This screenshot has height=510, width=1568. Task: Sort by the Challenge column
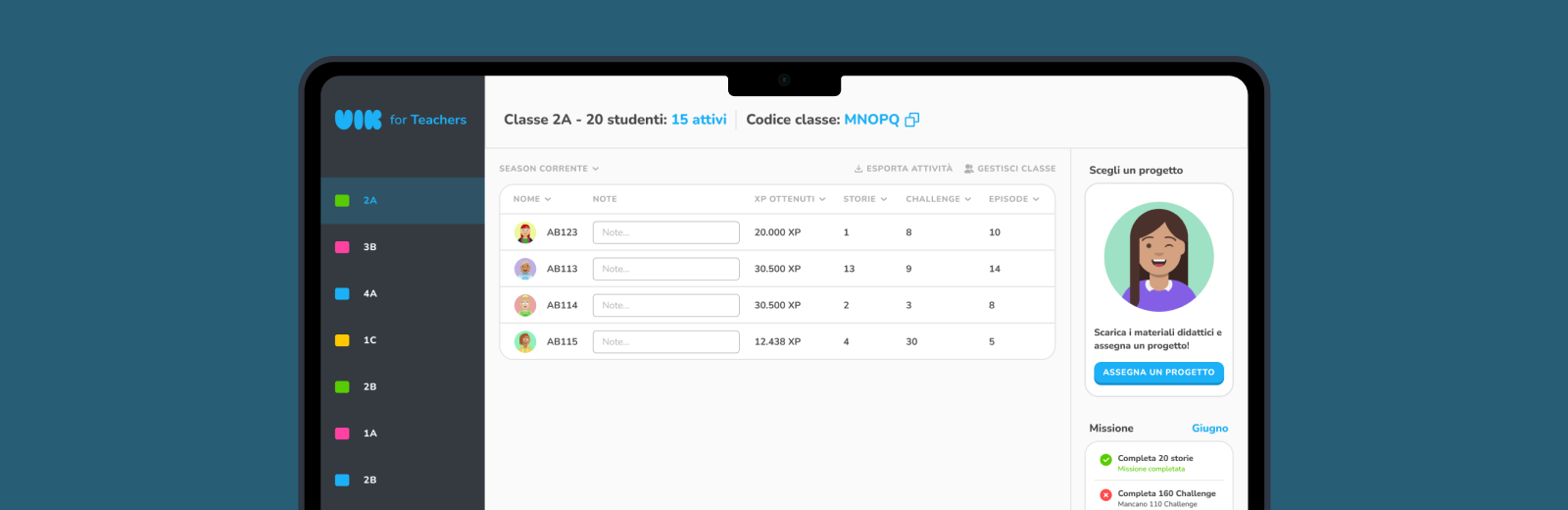coord(939,199)
